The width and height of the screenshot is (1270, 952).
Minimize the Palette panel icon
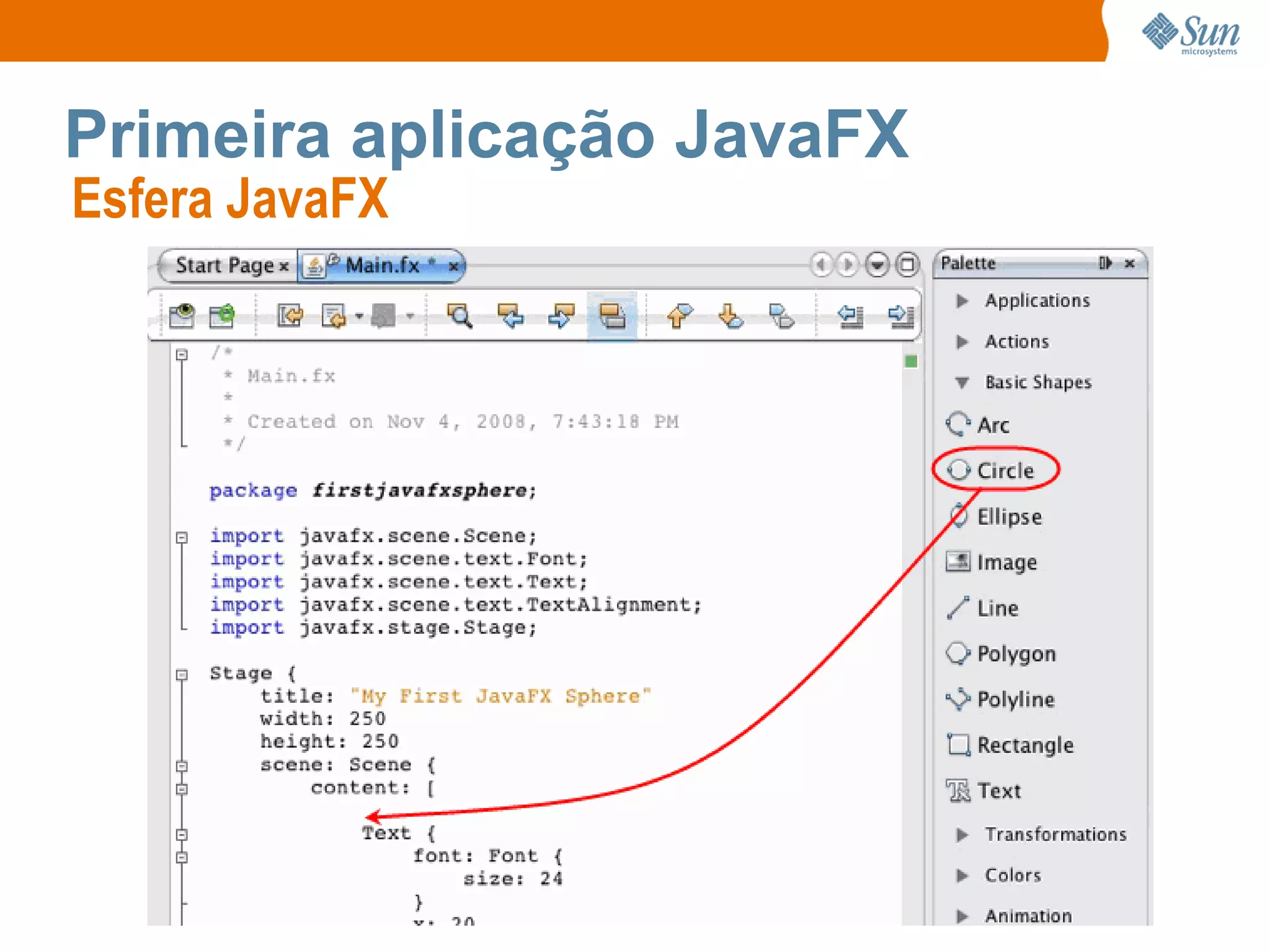[1105, 263]
